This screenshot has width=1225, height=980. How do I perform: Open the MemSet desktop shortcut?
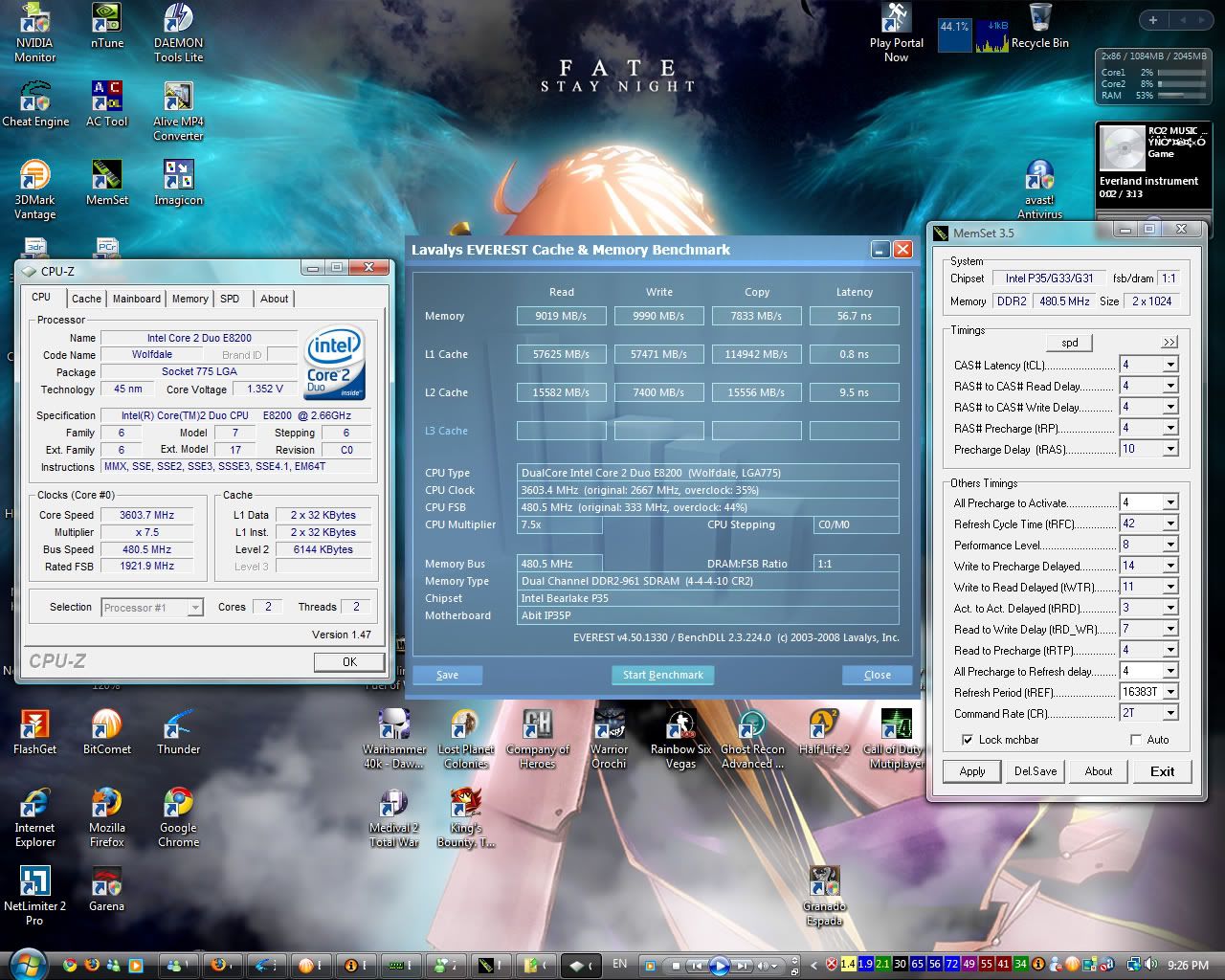[x=106, y=176]
